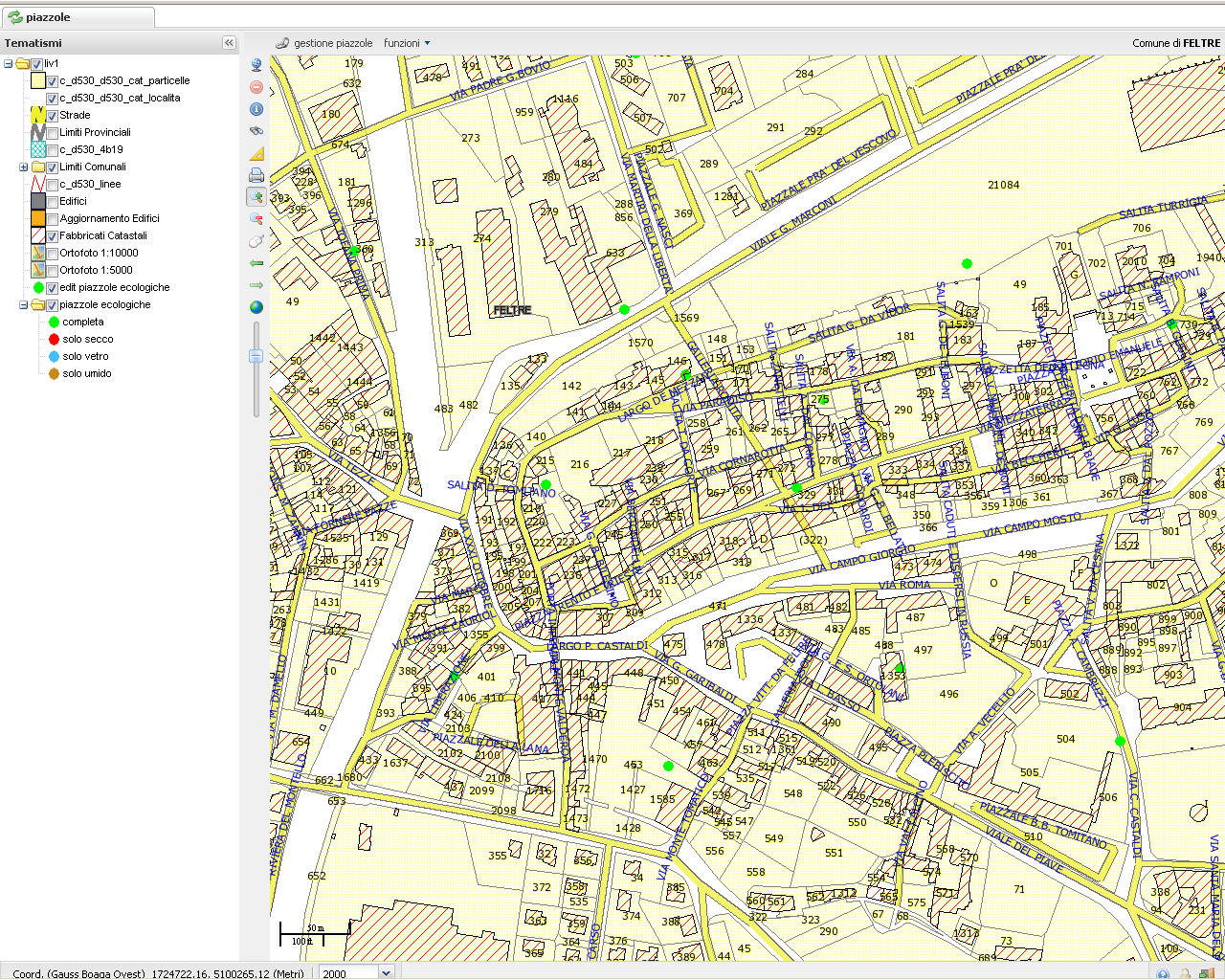Click the Ortofoto 1:5000 raster layer icon

click(x=38, y=270)
